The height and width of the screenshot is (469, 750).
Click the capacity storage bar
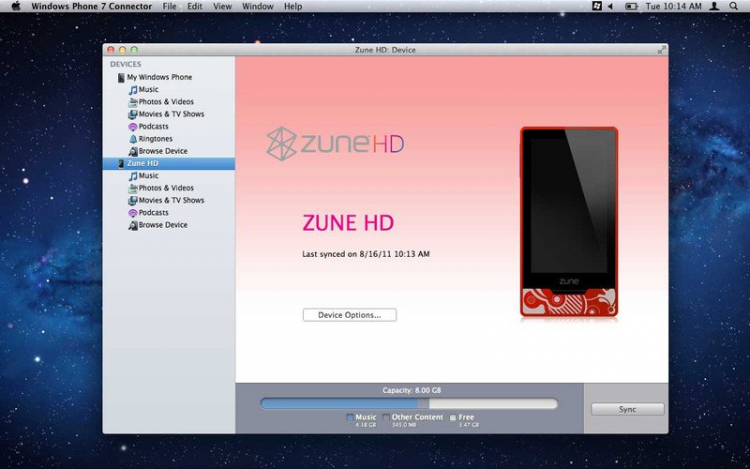tap(409, 404)
